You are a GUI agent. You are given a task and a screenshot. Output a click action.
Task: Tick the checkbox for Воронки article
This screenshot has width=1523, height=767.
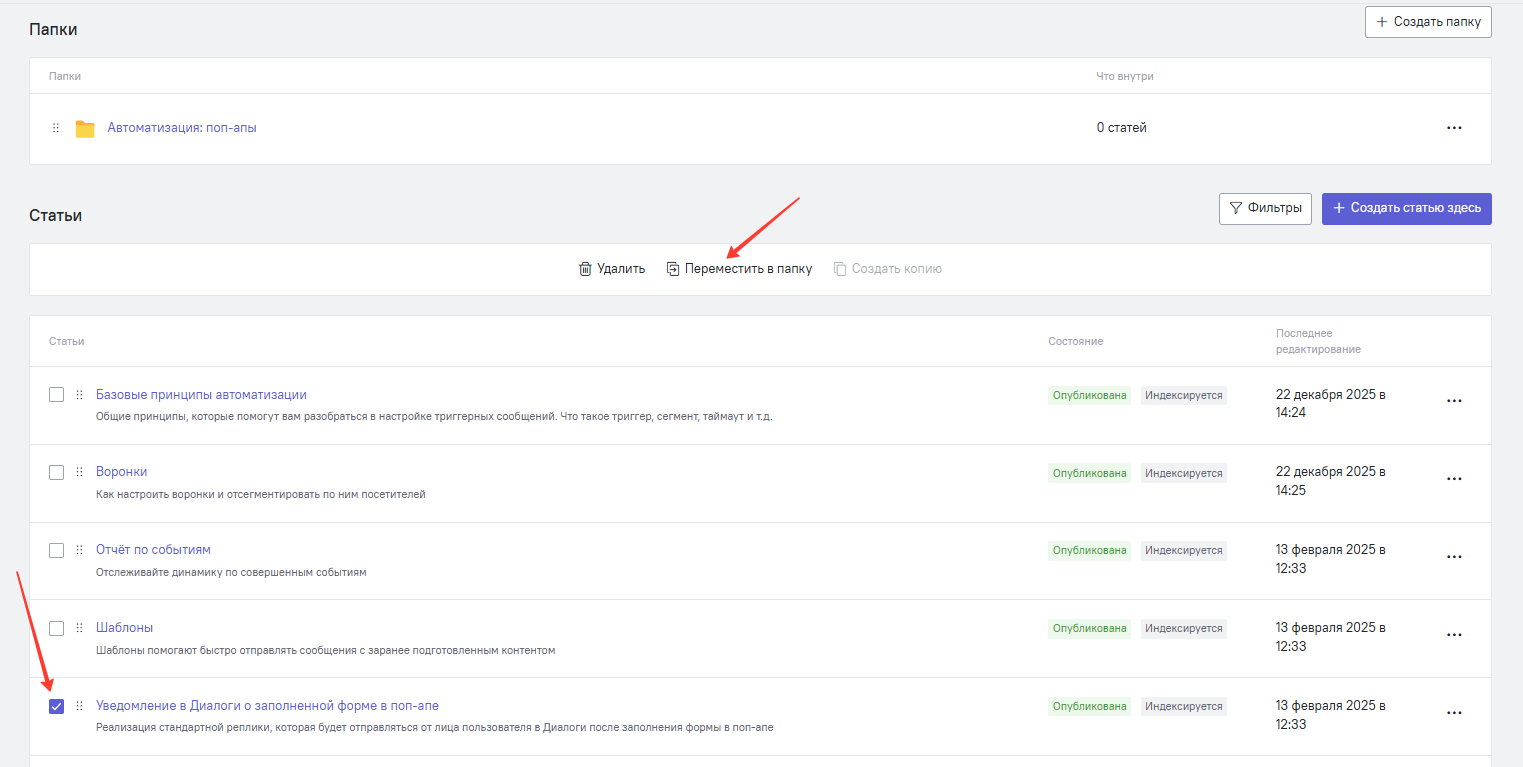pyautogui.click(x=57, y=472)
